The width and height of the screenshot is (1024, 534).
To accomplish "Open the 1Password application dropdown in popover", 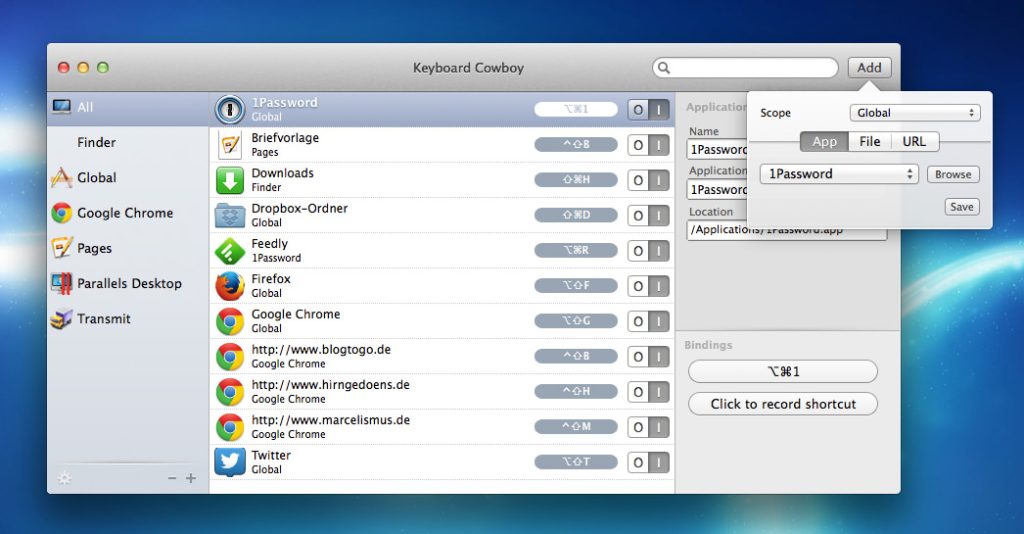I will (839, 174).
